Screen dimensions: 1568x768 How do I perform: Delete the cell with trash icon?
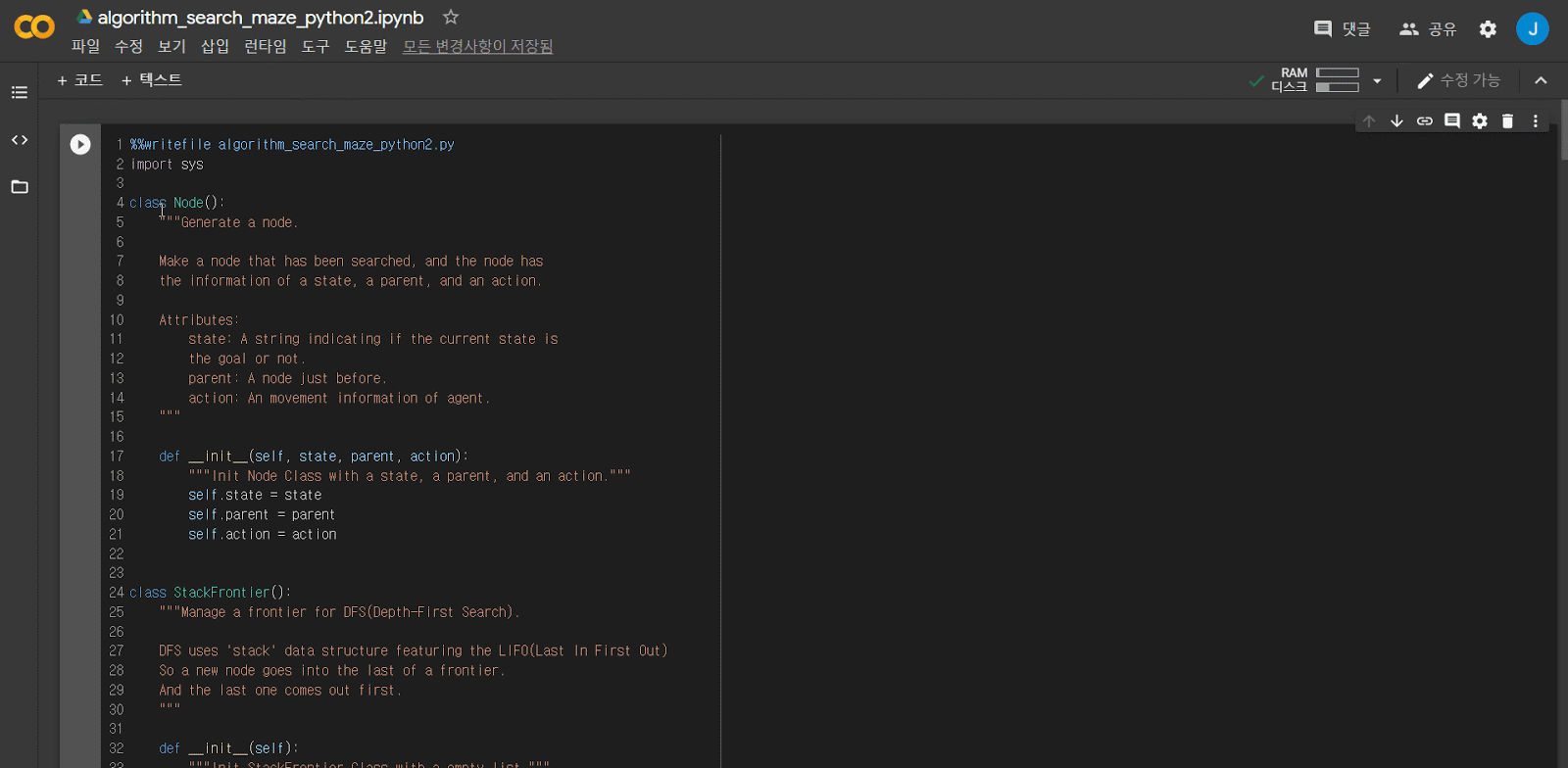coord(1507,120)
